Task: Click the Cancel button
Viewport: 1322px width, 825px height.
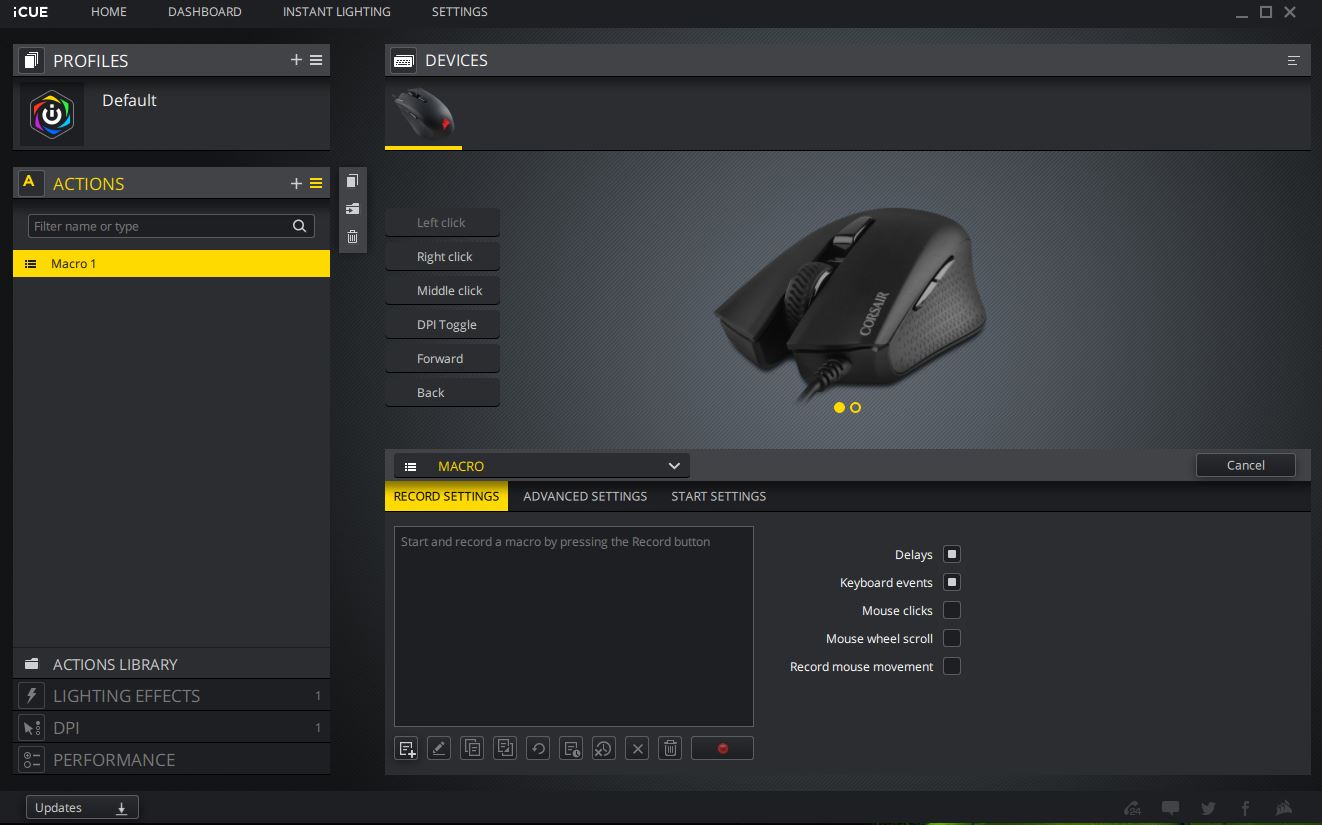Action: [1245, 465]
